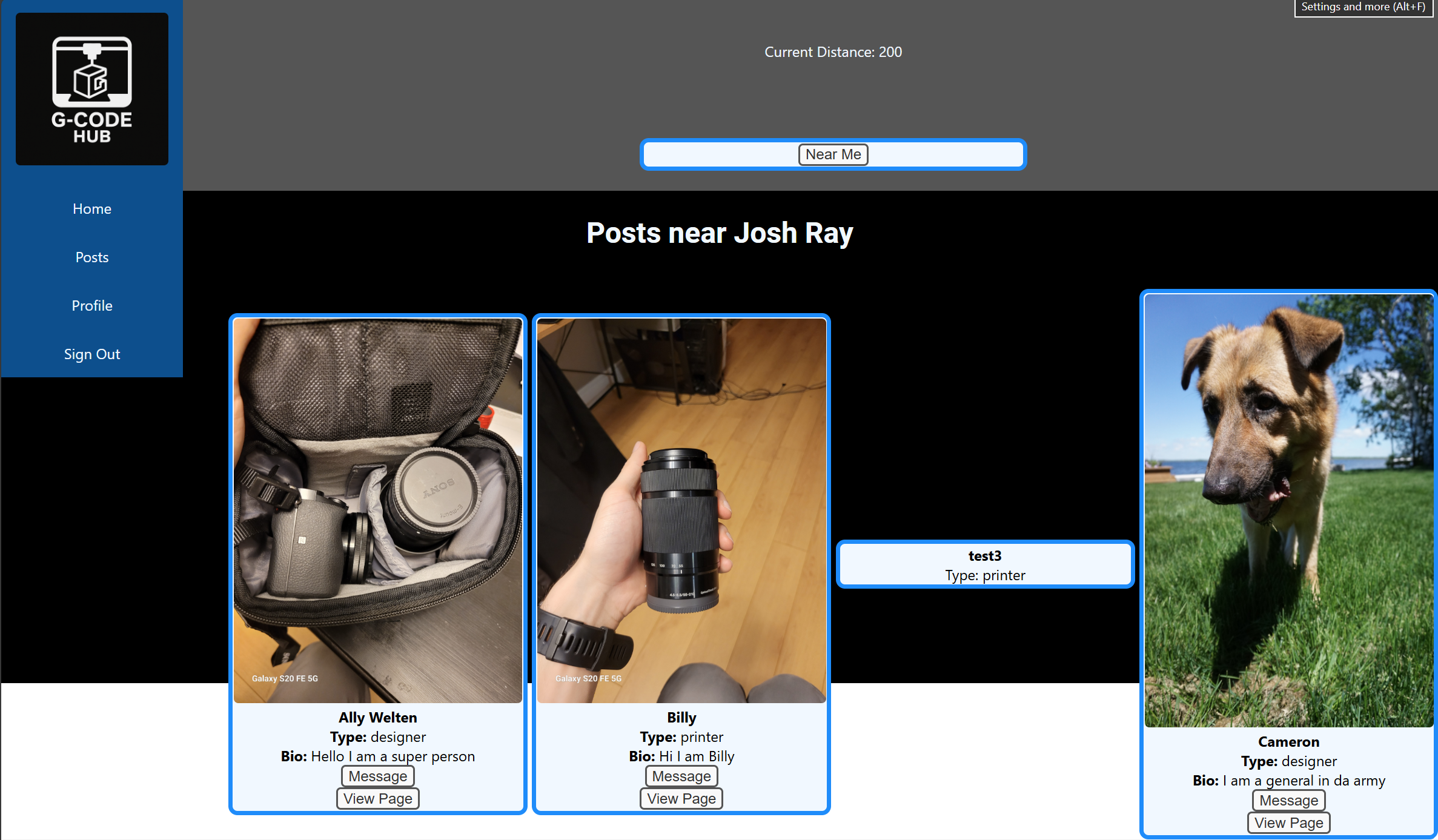Open the Profile page
Screen dimensions: 1438x840
click(x=92, y=306)
